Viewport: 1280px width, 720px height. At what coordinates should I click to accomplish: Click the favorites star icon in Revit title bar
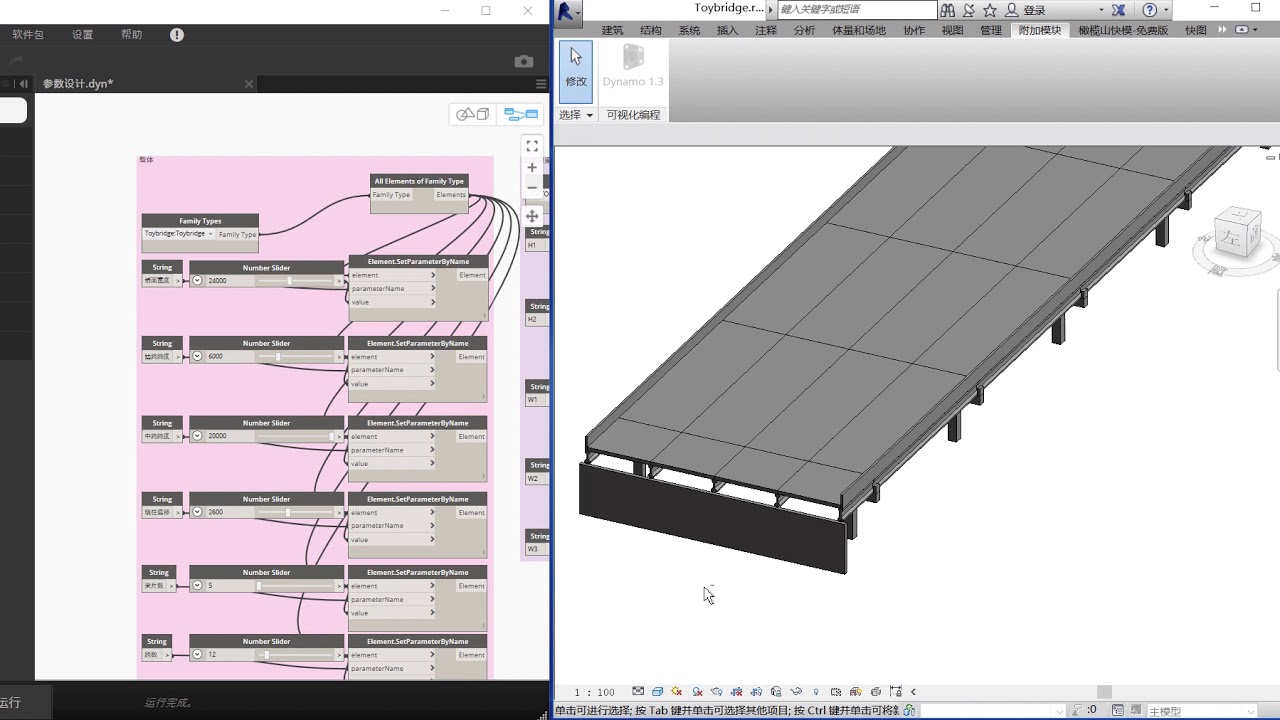coord(990,10)
